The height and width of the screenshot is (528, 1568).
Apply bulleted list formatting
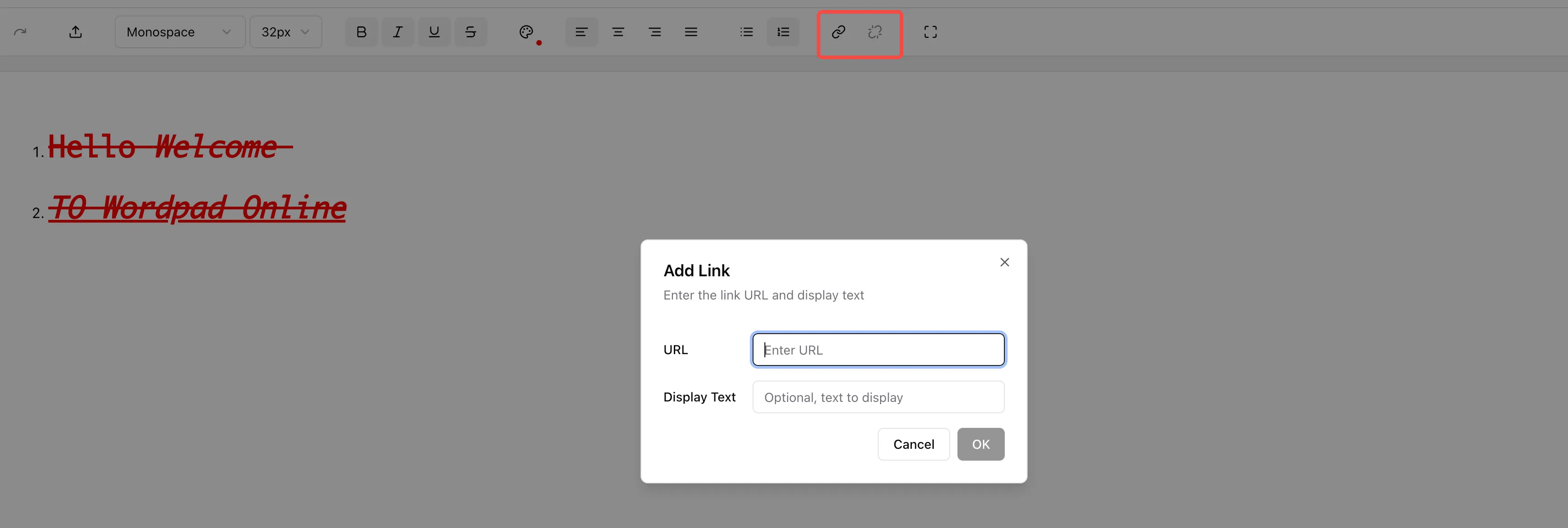[746, 31]
